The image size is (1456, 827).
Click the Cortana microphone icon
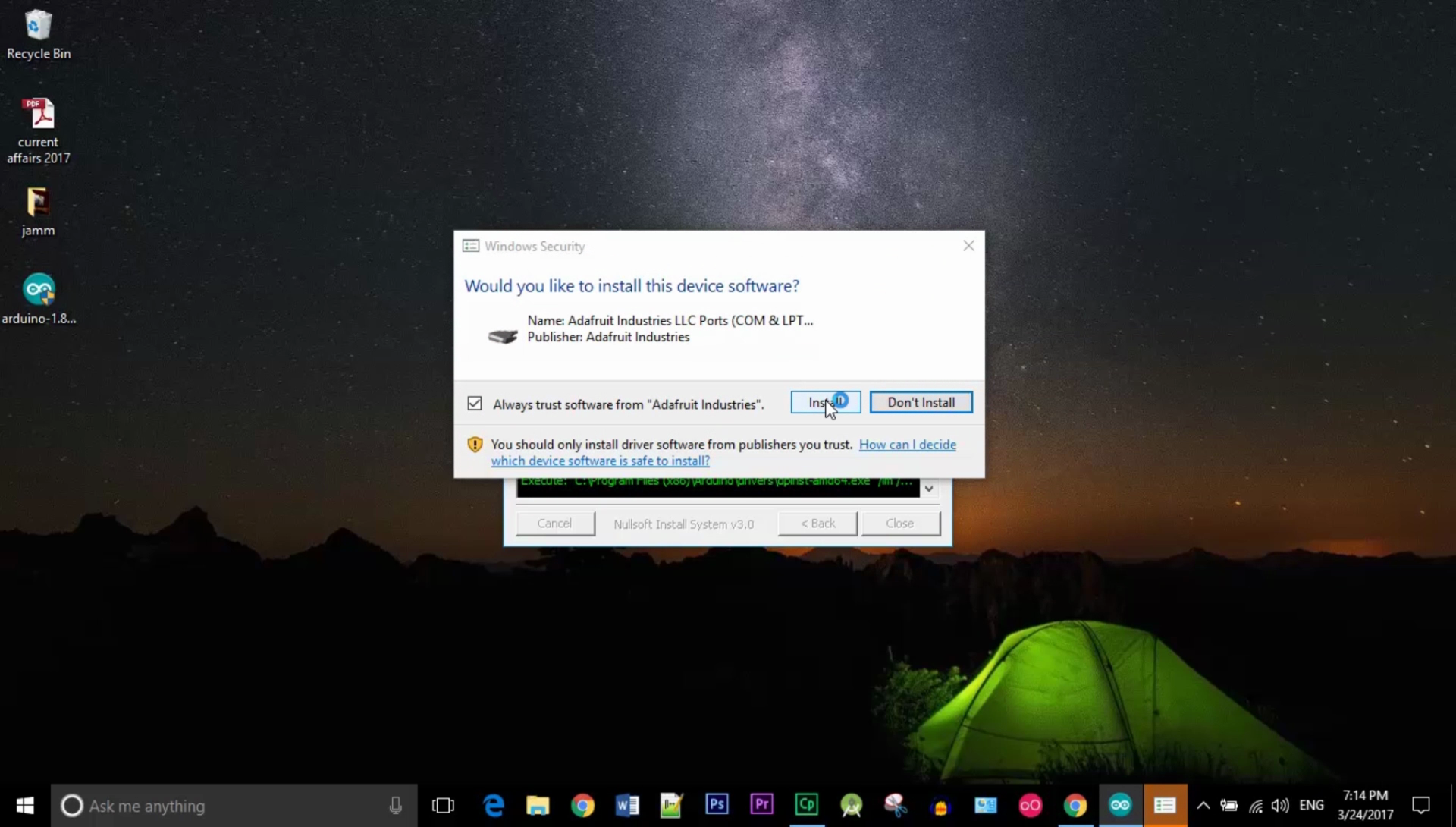(x=395, y=805)
